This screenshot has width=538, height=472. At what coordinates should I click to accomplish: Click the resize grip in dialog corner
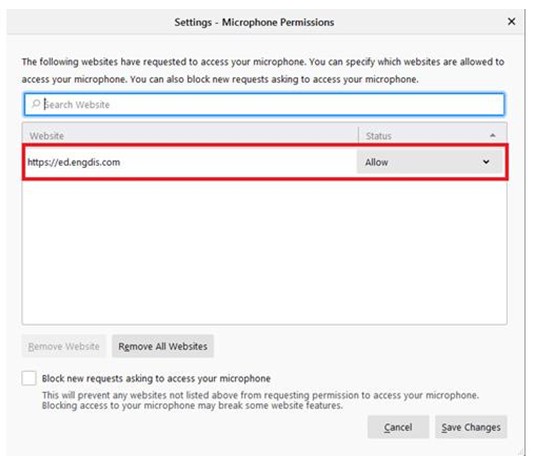[x=522, y=452]
